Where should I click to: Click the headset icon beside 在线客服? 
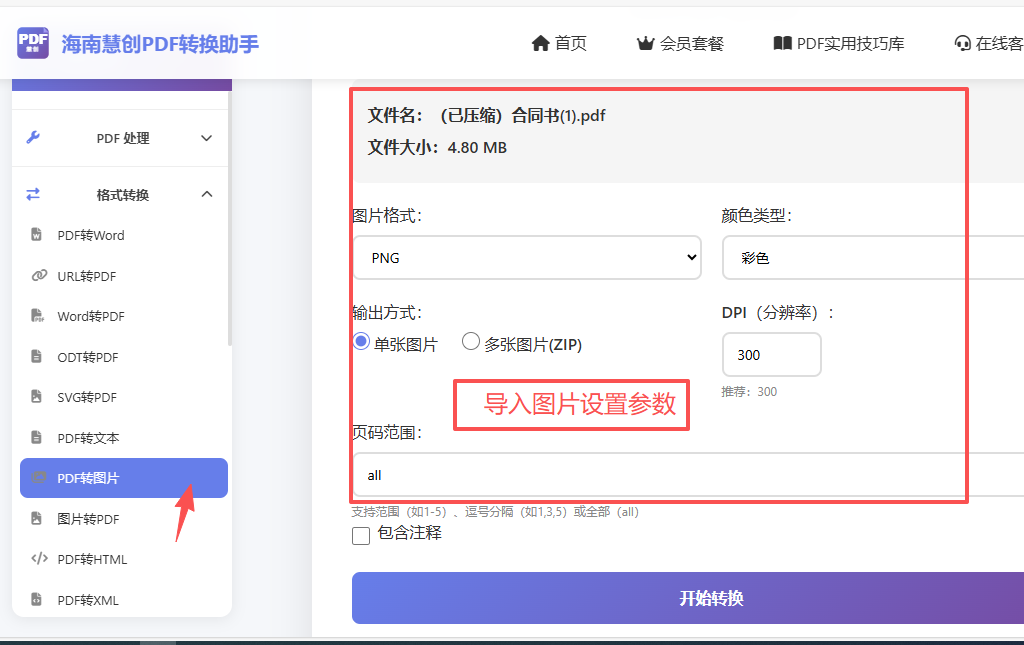963,43
